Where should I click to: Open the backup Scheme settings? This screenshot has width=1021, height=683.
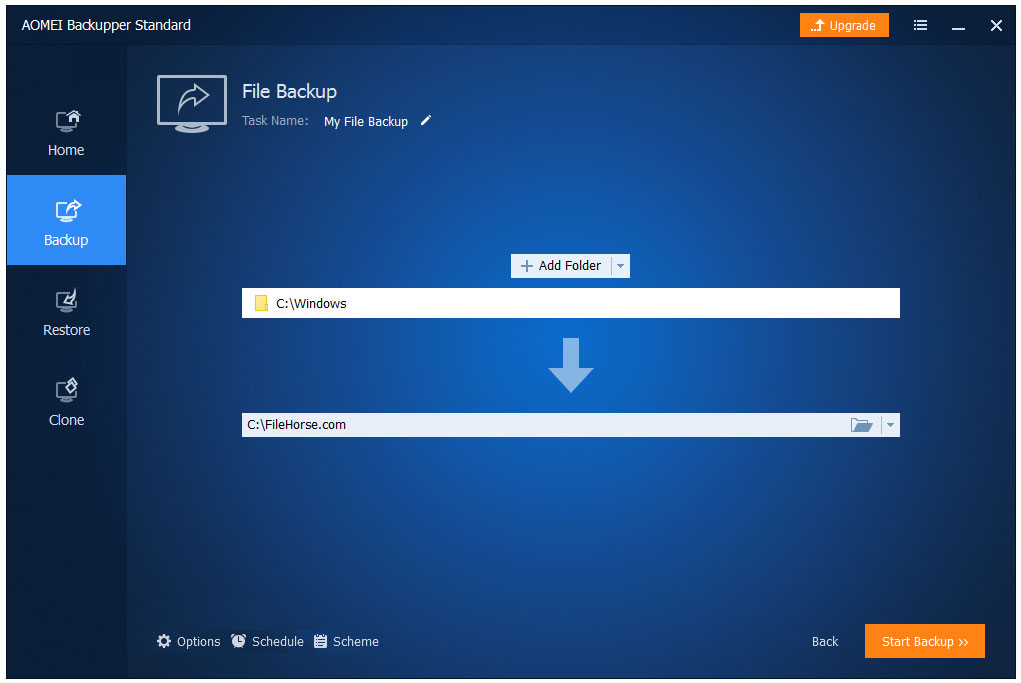point(346,641)
